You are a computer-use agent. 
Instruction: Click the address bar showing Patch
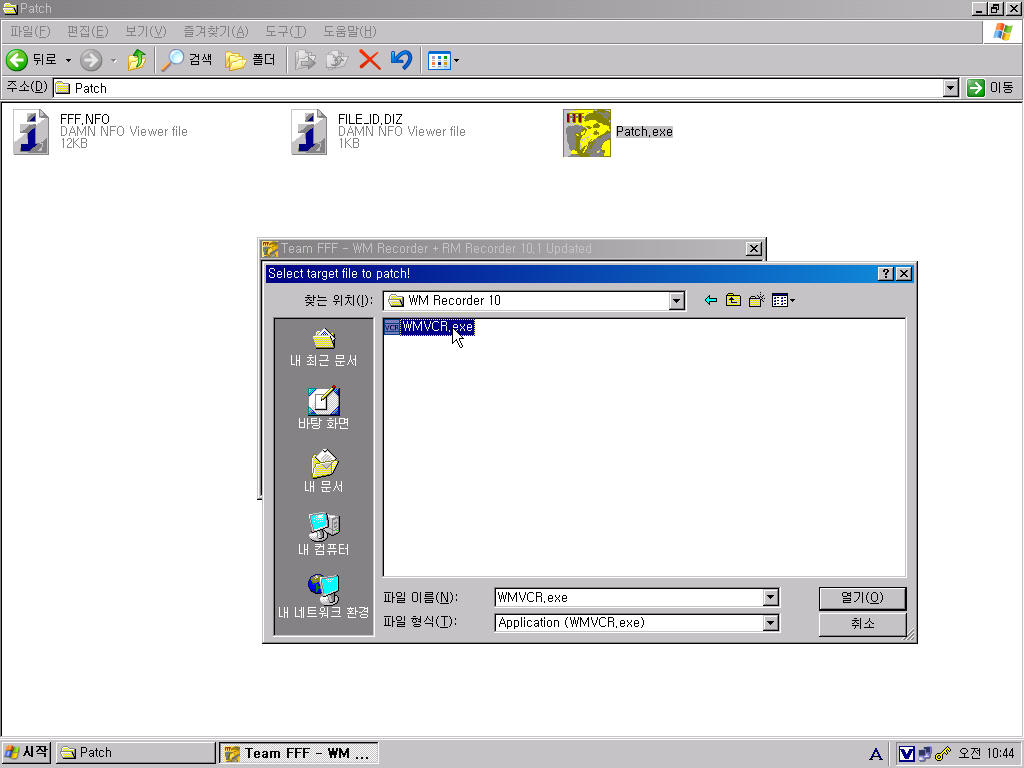click(498, 88)
